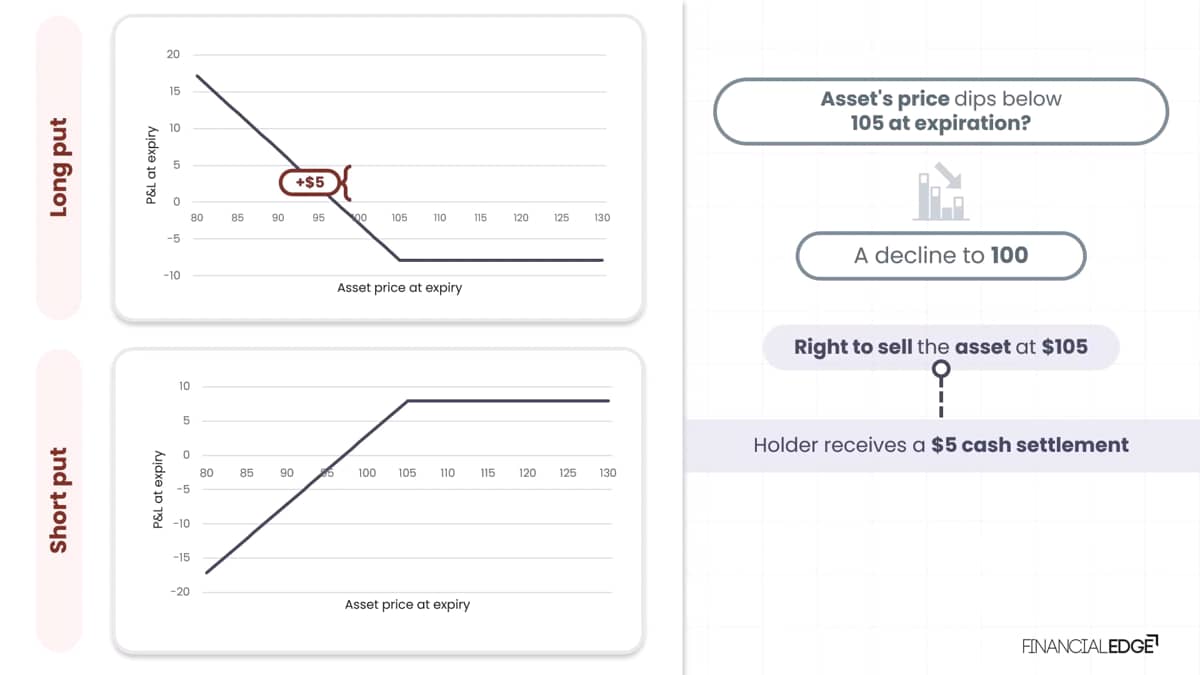Select the Short put vertical label
The width and height of the screenshot is (1200, 675).
[58, 499]
